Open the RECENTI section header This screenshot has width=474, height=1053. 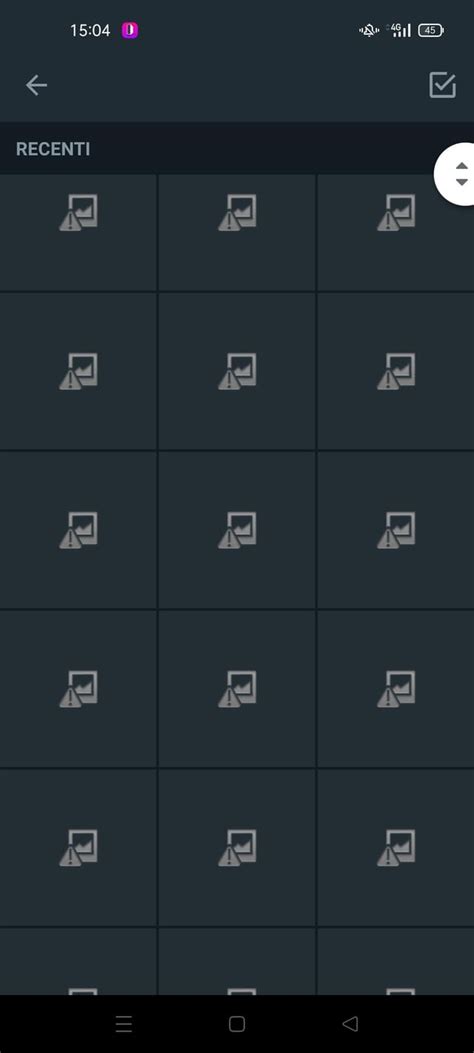click(53, 149)
